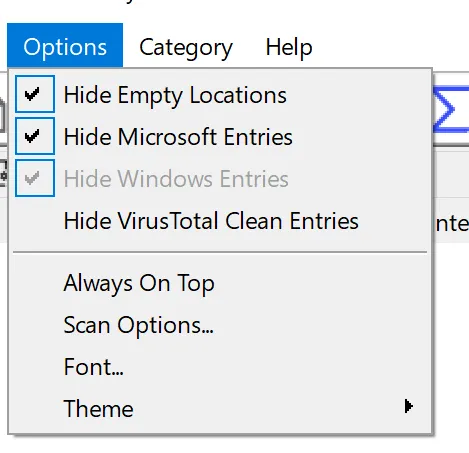
Task: Open the Font dialog
Action: tap(220, 367)
